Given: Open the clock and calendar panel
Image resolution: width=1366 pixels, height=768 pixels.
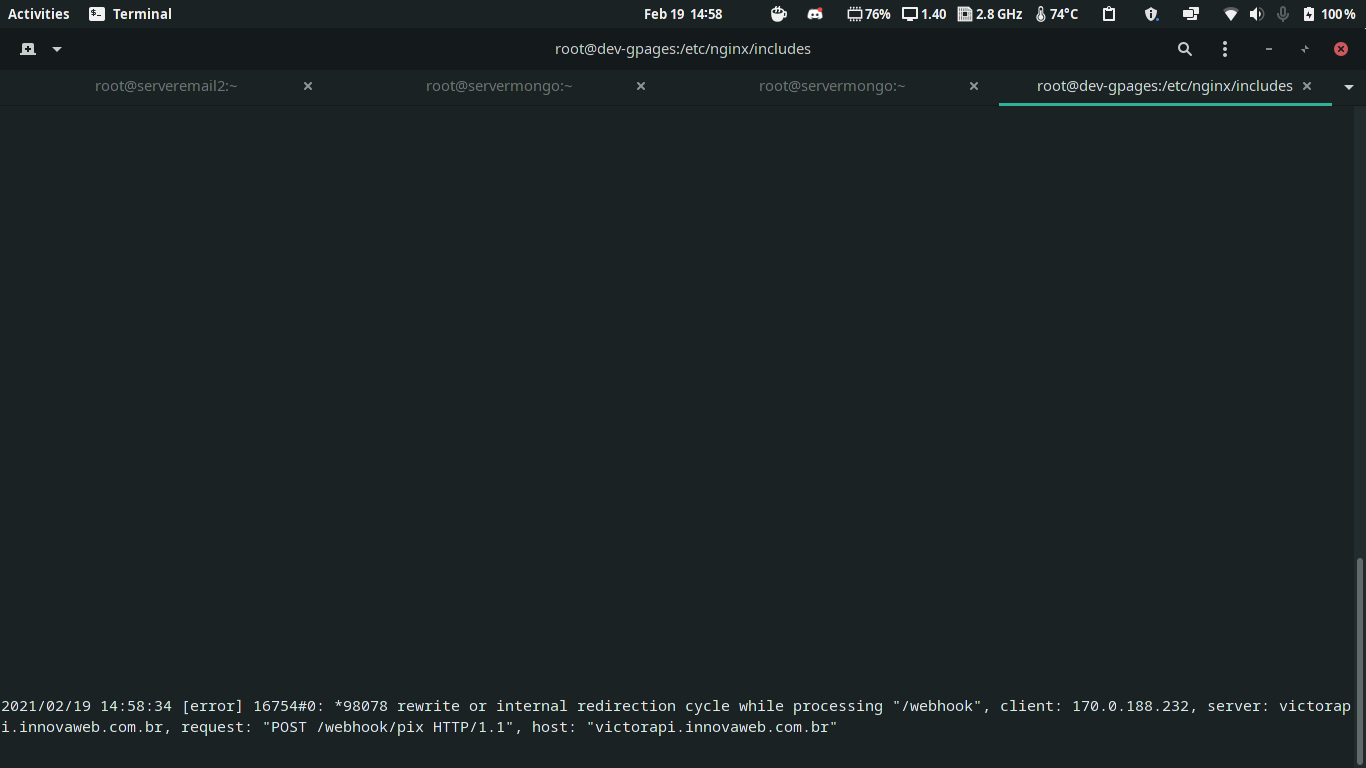Looking at the screenshot, I should tap(683, 14).
